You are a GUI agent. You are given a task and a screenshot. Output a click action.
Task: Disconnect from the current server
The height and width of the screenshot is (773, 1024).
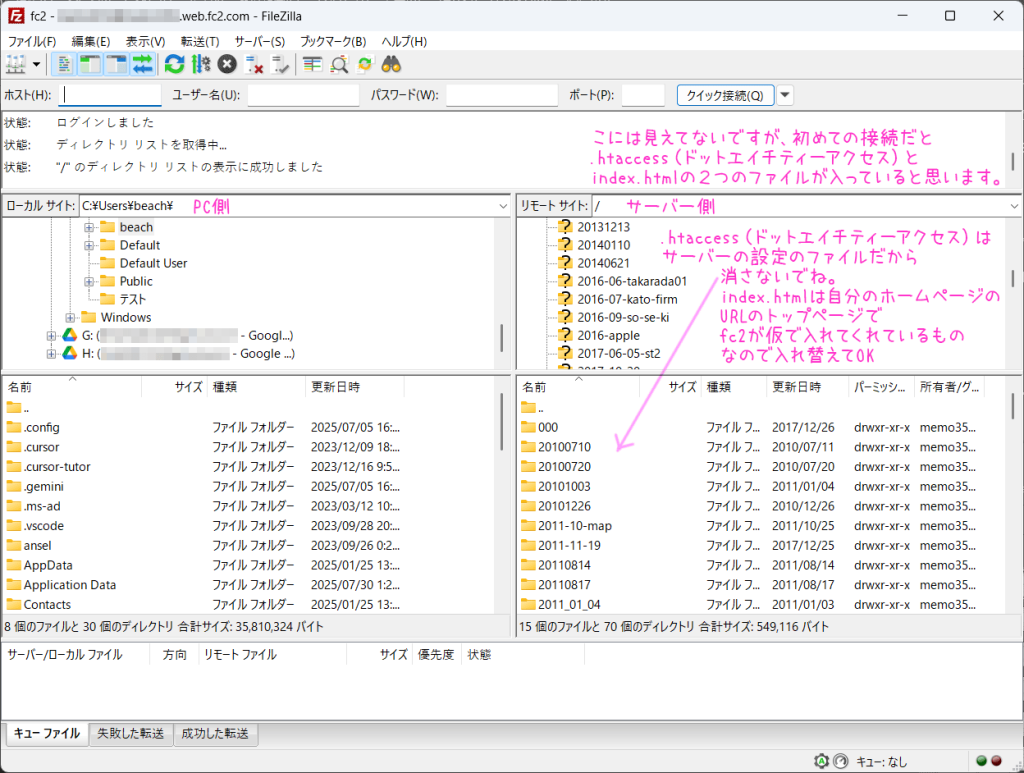[x=253, y=65]
